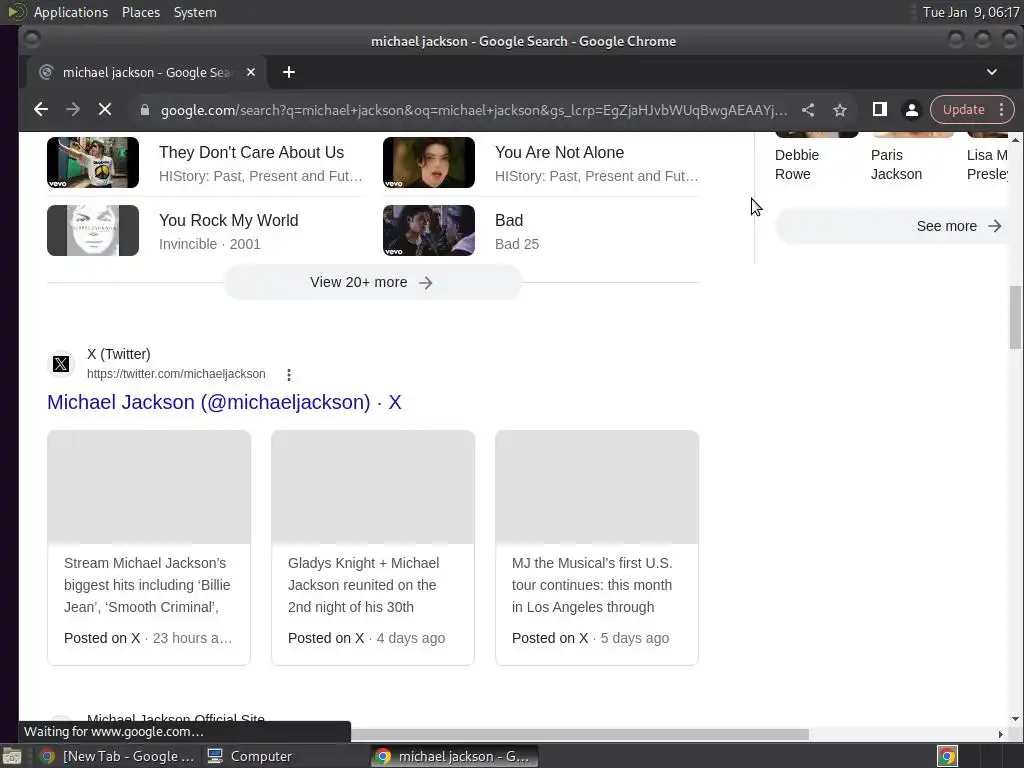1024x768 pixels.
Task: Close the michael jackson search tab
Action: point(251,72)
